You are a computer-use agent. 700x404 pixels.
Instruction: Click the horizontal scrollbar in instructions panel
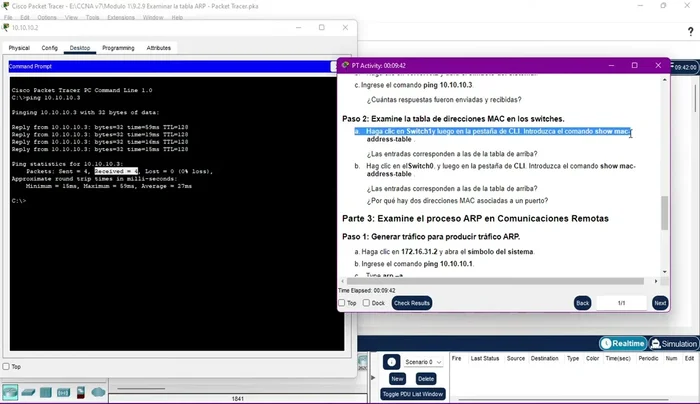[495, 281]
